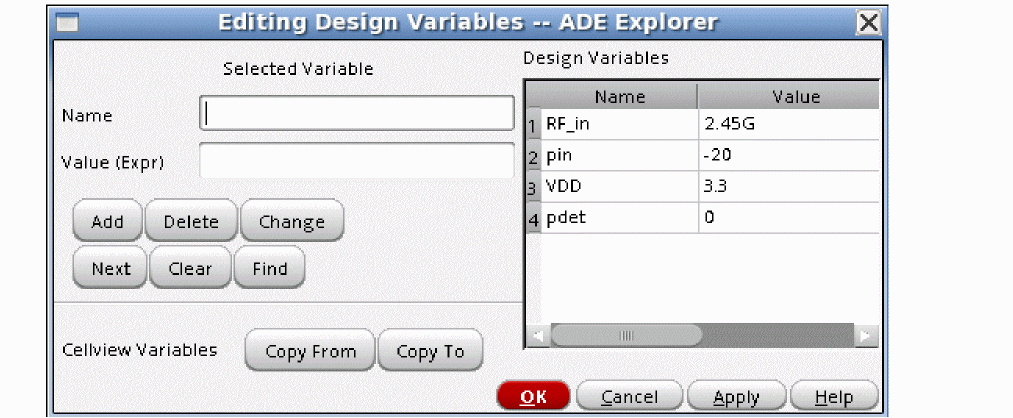Image resolution: width=1013 pixels, height=418 pixels.
Task: Click the Next button
Action: pos(111,268)
